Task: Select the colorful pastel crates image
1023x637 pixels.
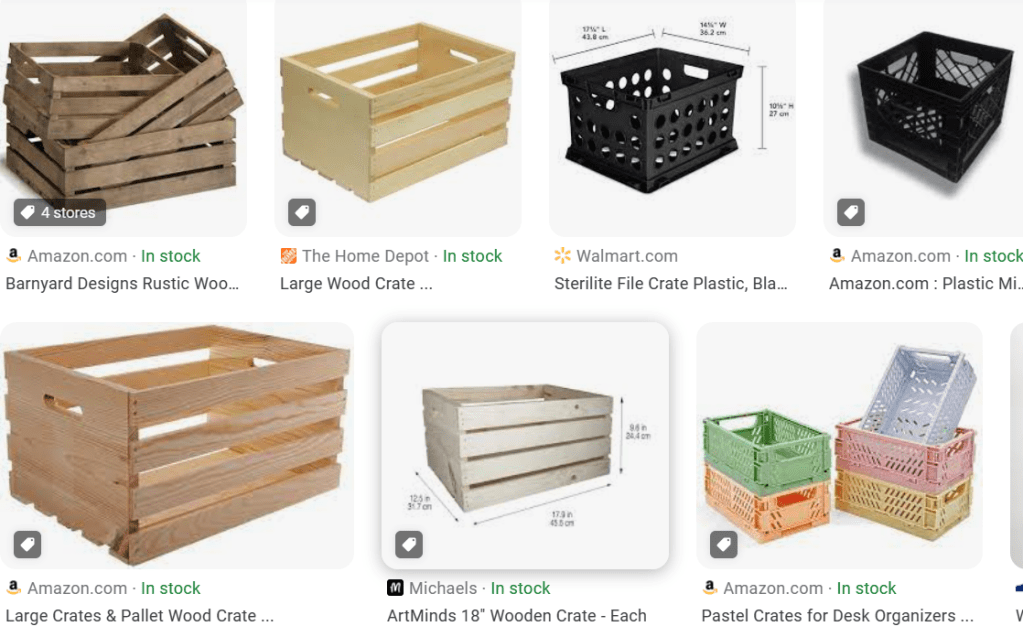Action: (840, 445)
